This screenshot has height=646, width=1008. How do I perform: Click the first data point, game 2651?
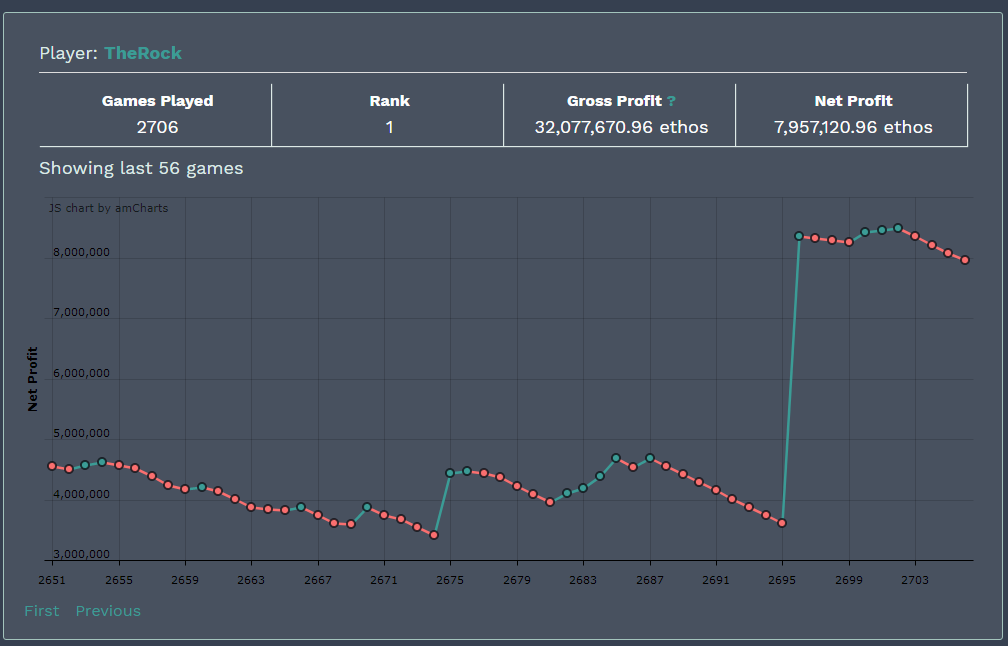52,466
